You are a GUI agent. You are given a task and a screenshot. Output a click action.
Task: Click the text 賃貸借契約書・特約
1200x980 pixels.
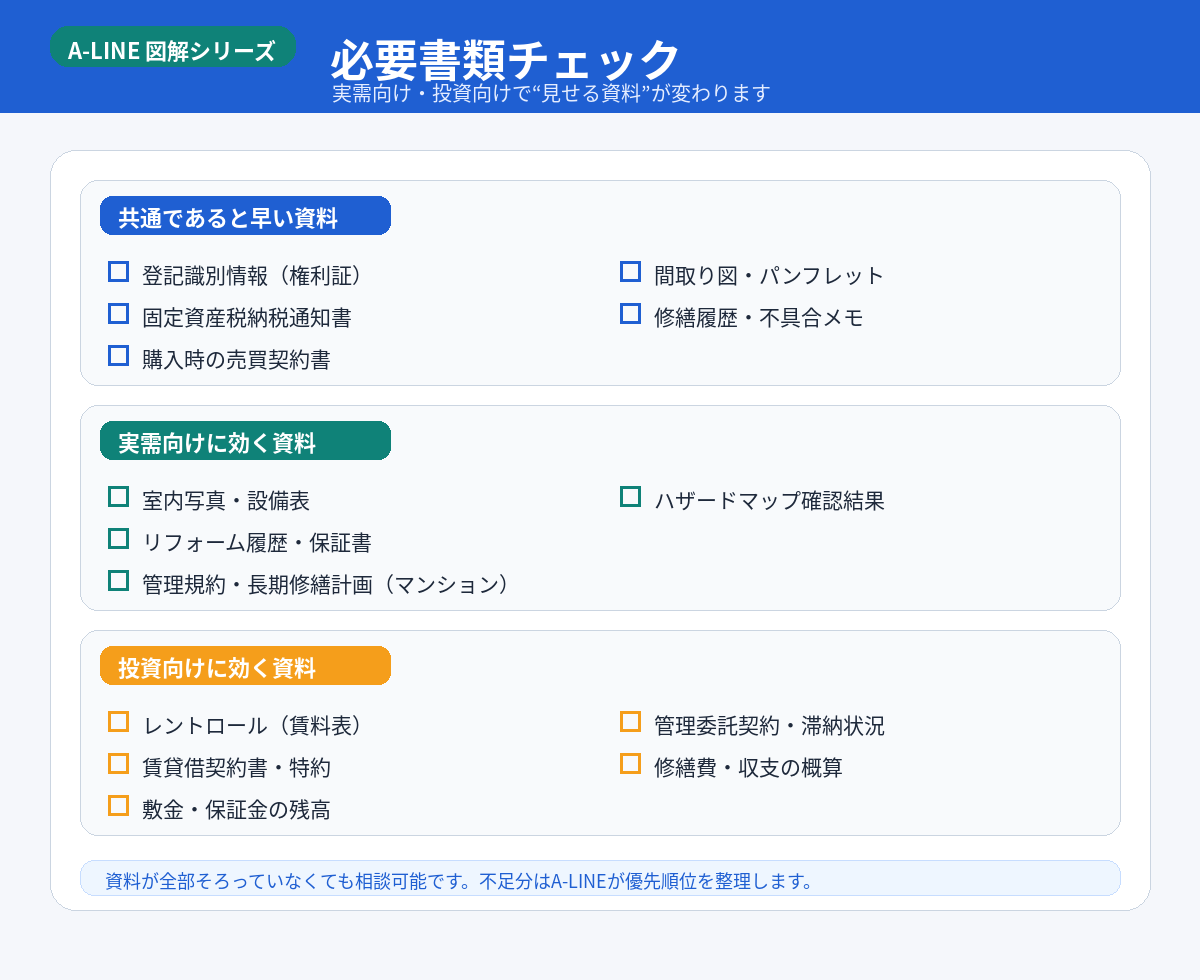236,768
